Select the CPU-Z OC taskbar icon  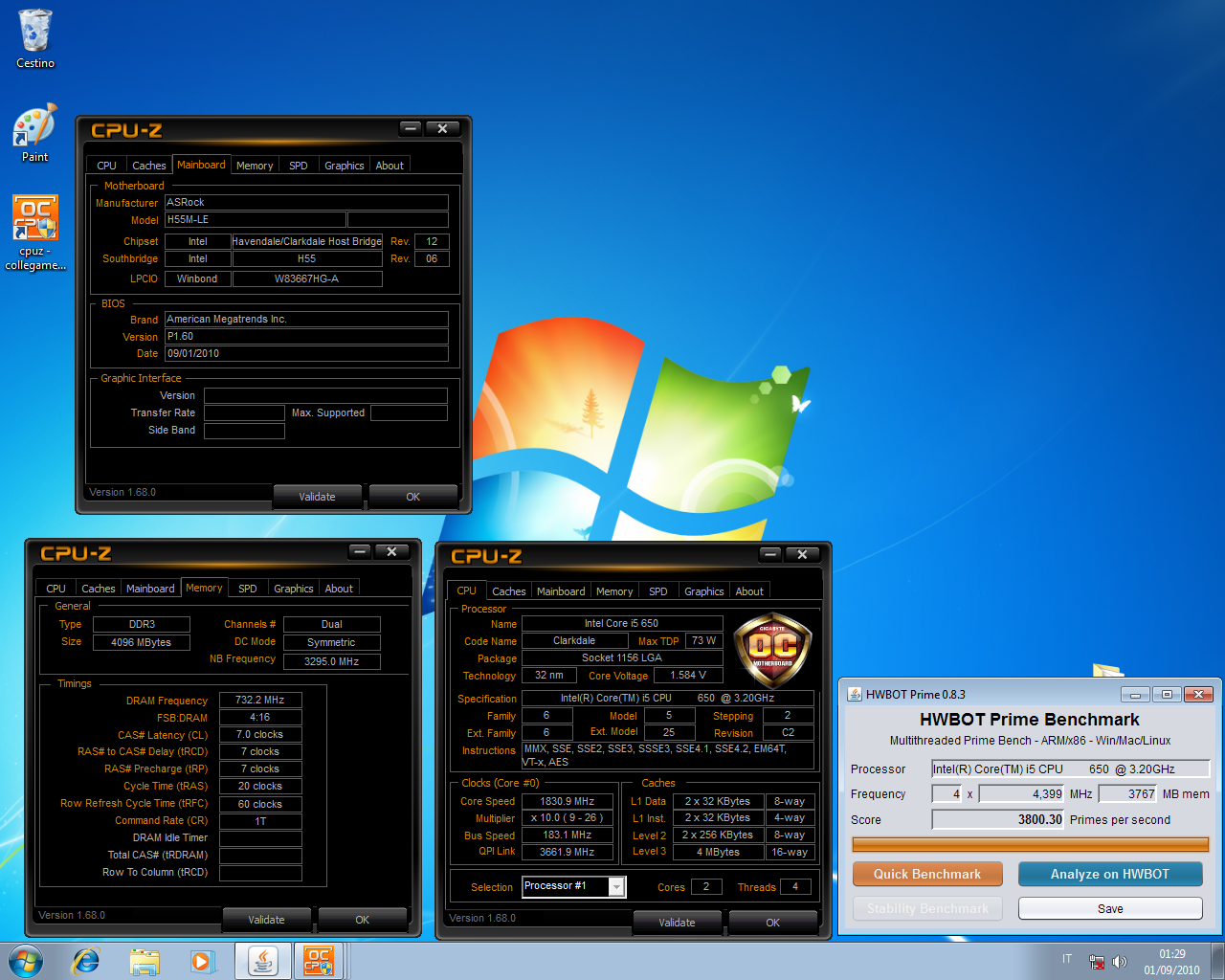coord(319,961)
